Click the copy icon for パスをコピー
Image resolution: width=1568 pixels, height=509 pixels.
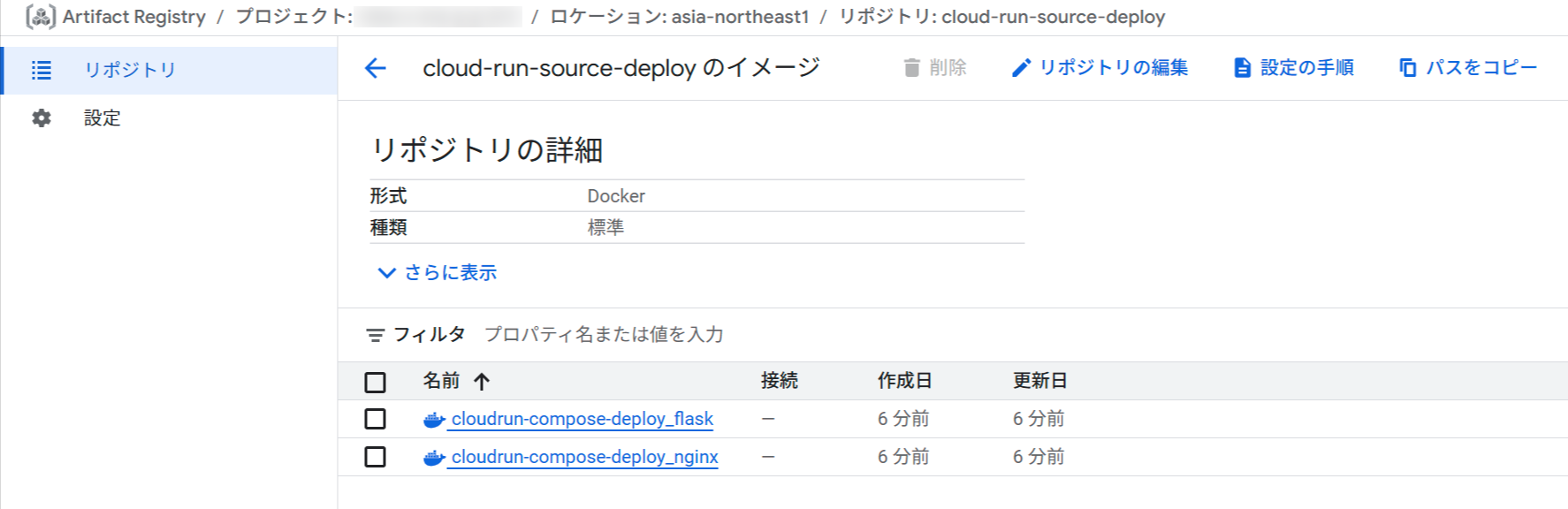coord(1408,68)
